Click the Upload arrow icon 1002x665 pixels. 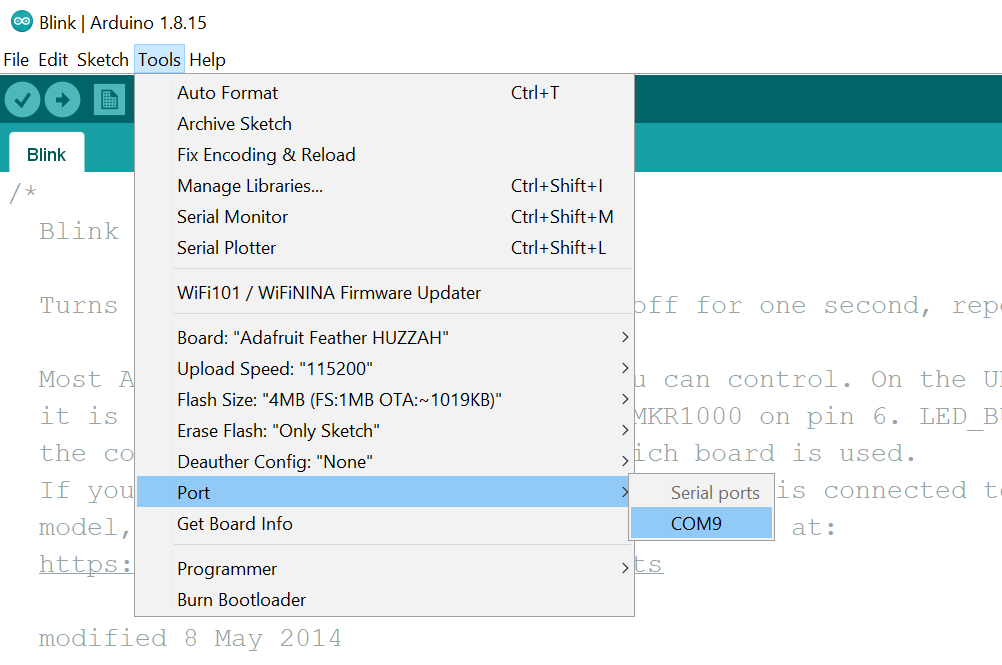tap(62, 100)
